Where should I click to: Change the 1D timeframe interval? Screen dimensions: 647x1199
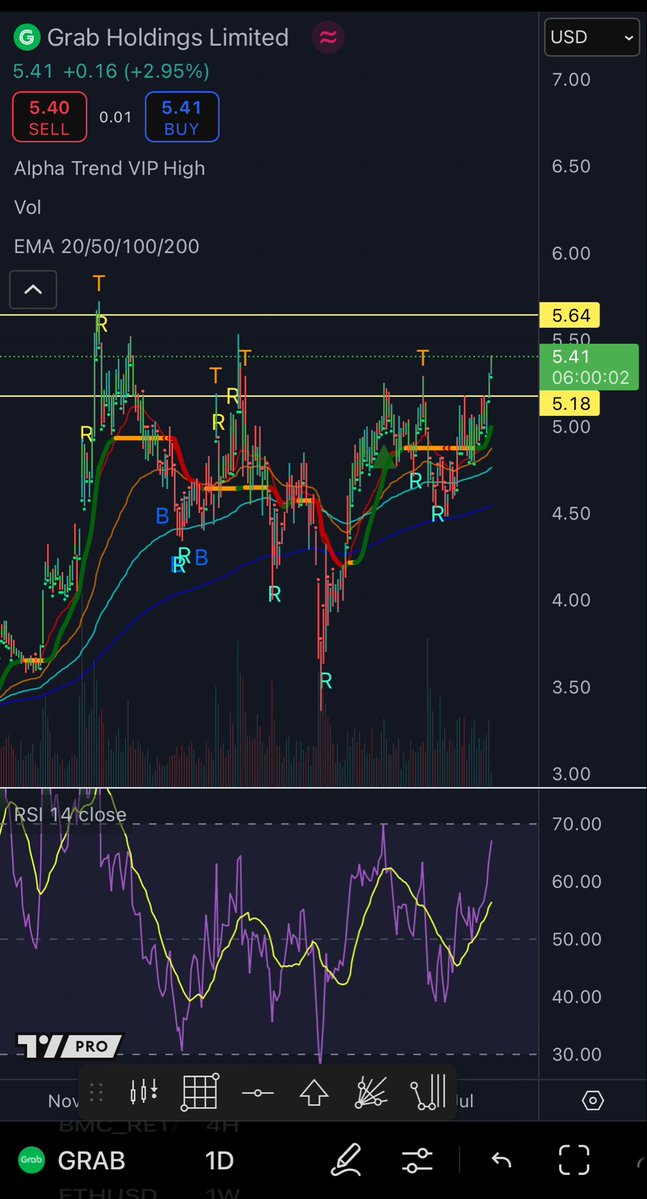click(x=219, y=1161)
